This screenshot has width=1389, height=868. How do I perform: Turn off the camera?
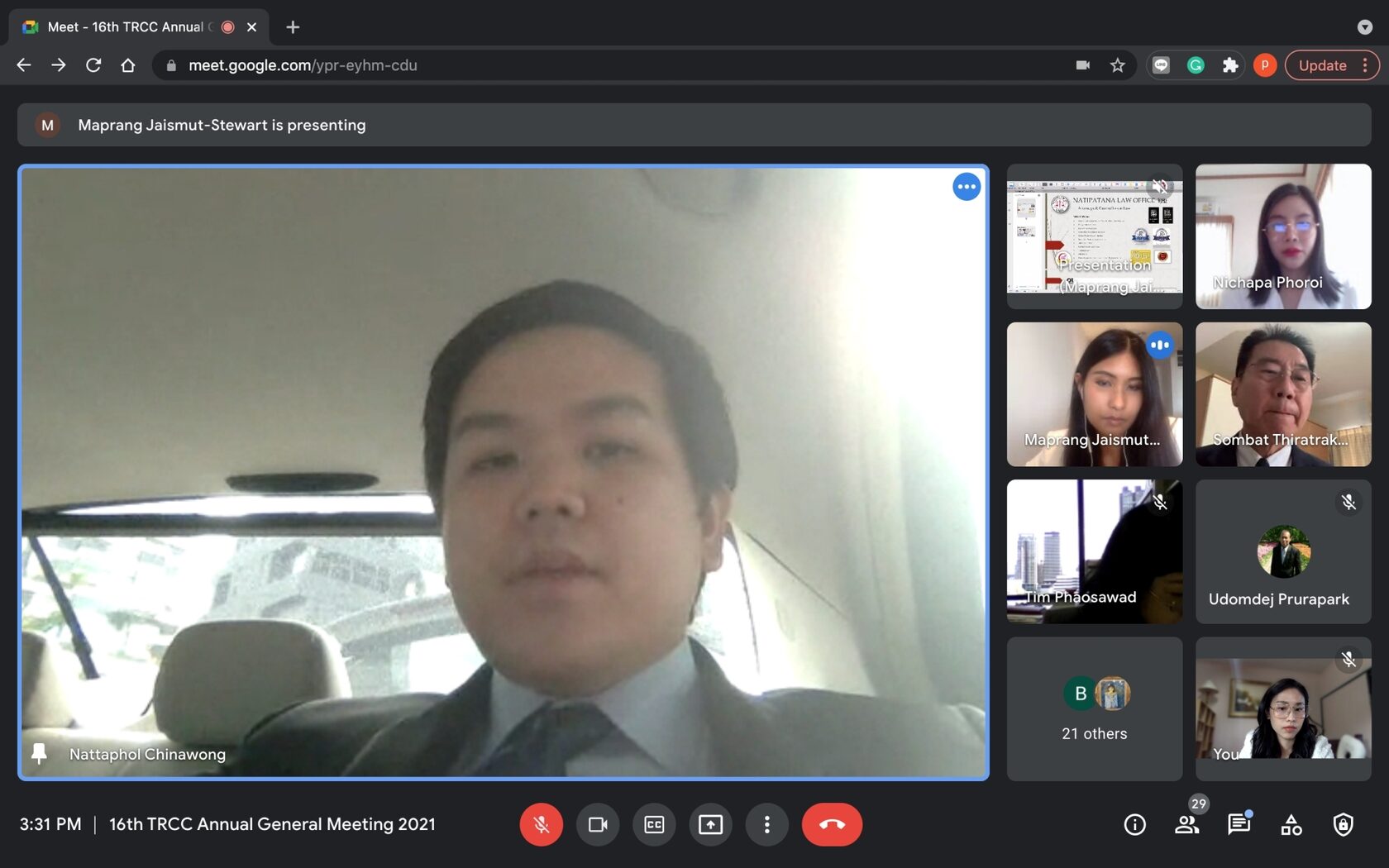click(x=598, y=824)
